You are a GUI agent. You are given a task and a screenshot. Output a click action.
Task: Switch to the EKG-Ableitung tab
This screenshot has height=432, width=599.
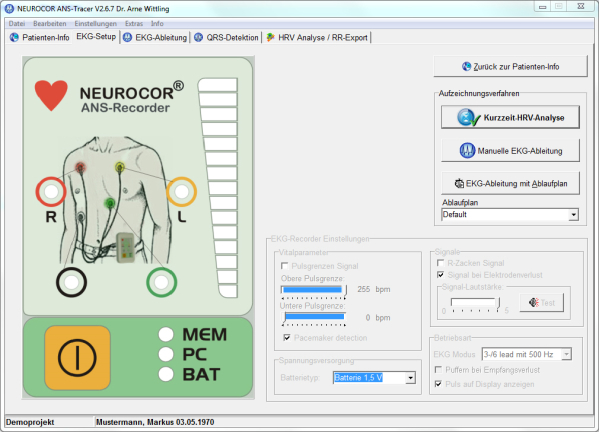click(155, 37)
